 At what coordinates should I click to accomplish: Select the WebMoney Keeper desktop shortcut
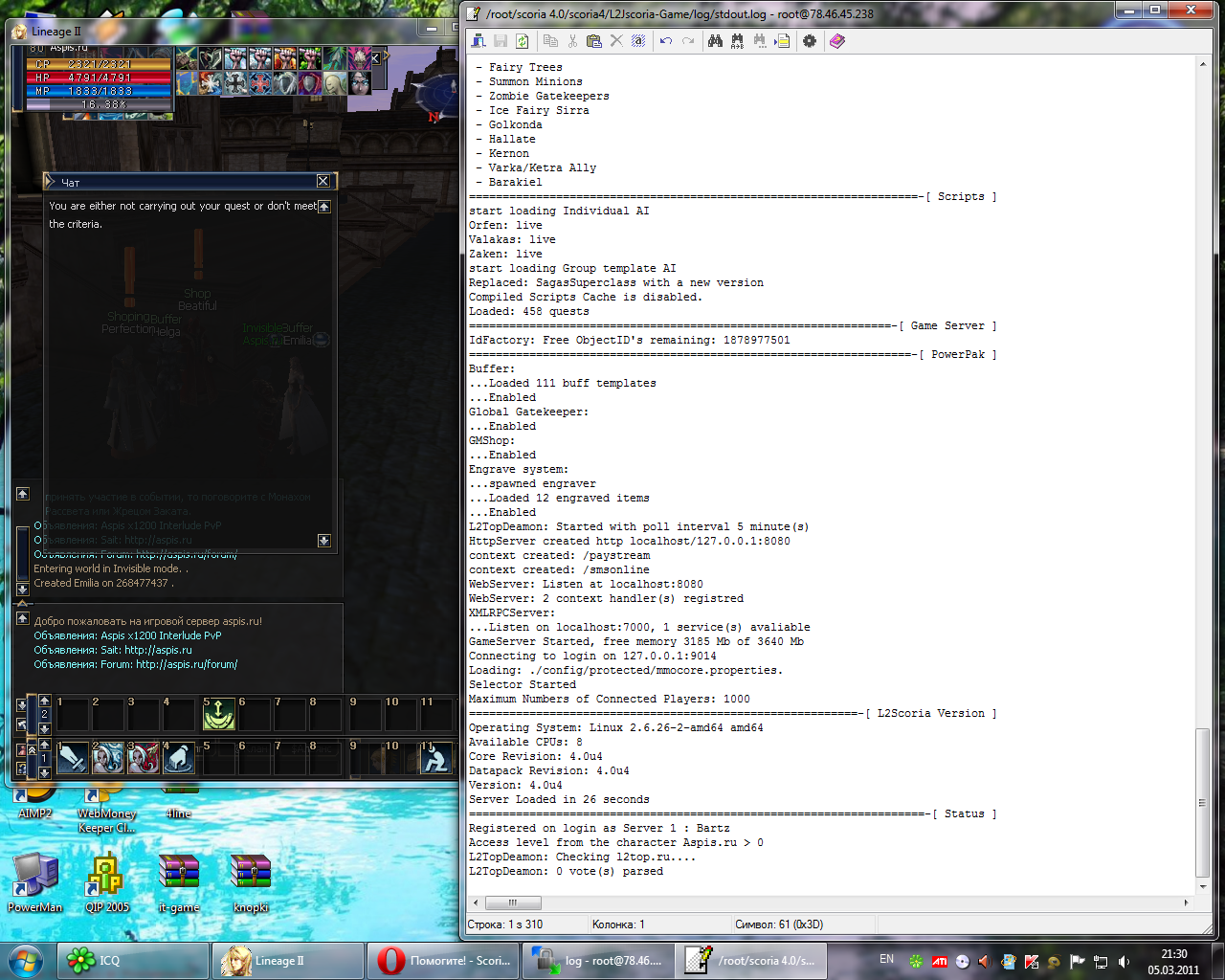click(x=106, y=810)
